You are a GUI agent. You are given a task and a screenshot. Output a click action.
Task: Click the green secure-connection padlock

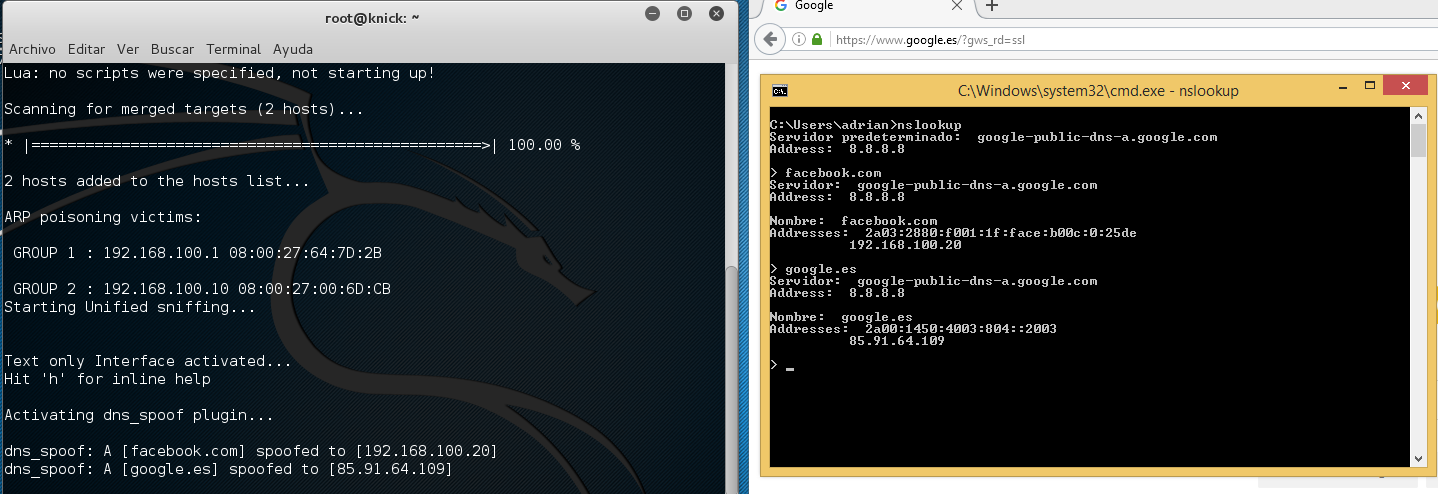pos(817,41)
